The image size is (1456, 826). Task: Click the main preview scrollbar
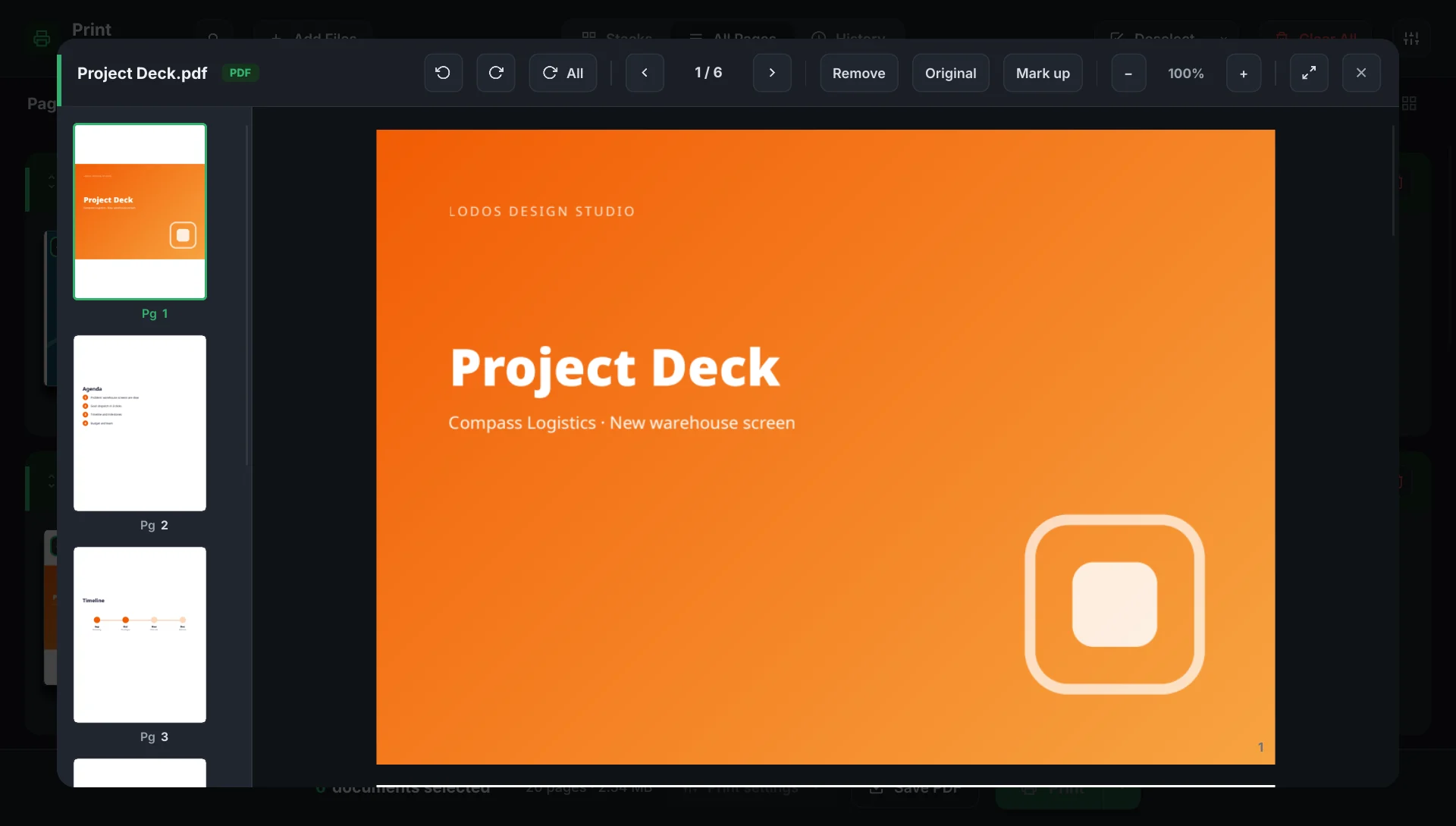click(x=1393, y=181)
